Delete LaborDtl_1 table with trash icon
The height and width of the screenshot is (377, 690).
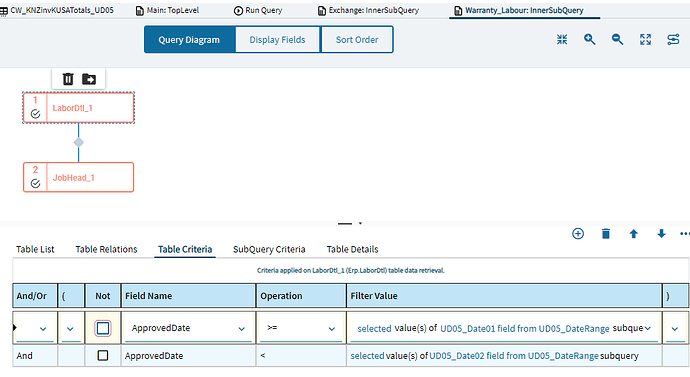(x=68, y=79)
